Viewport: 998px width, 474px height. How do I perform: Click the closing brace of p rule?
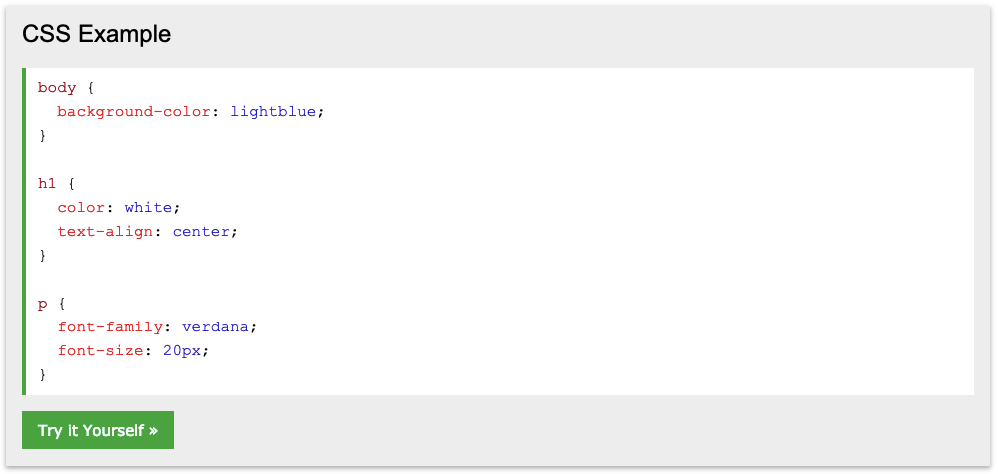click(43, 375)
